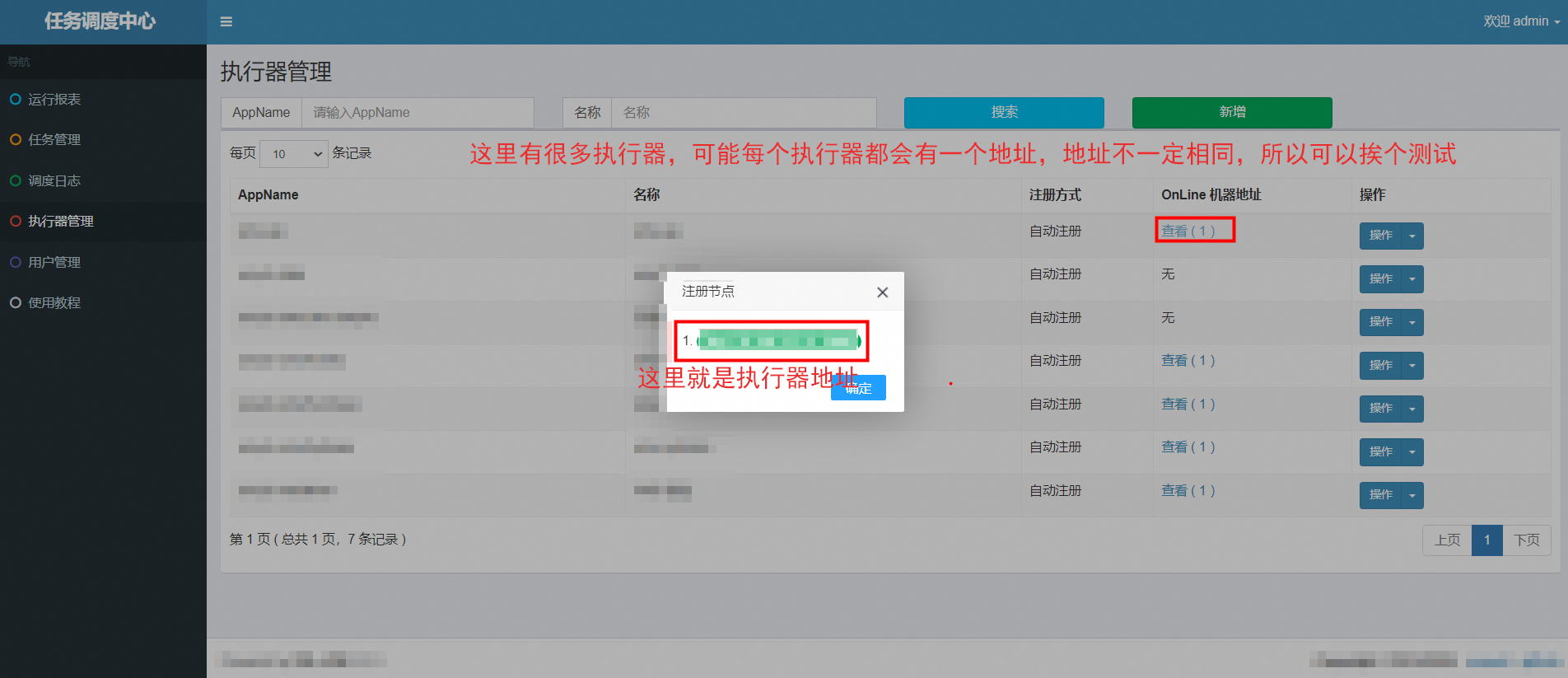The image size is (1568, 678).
Task: Click the circle icon beside 执行器管理
Action: (16, 222)
